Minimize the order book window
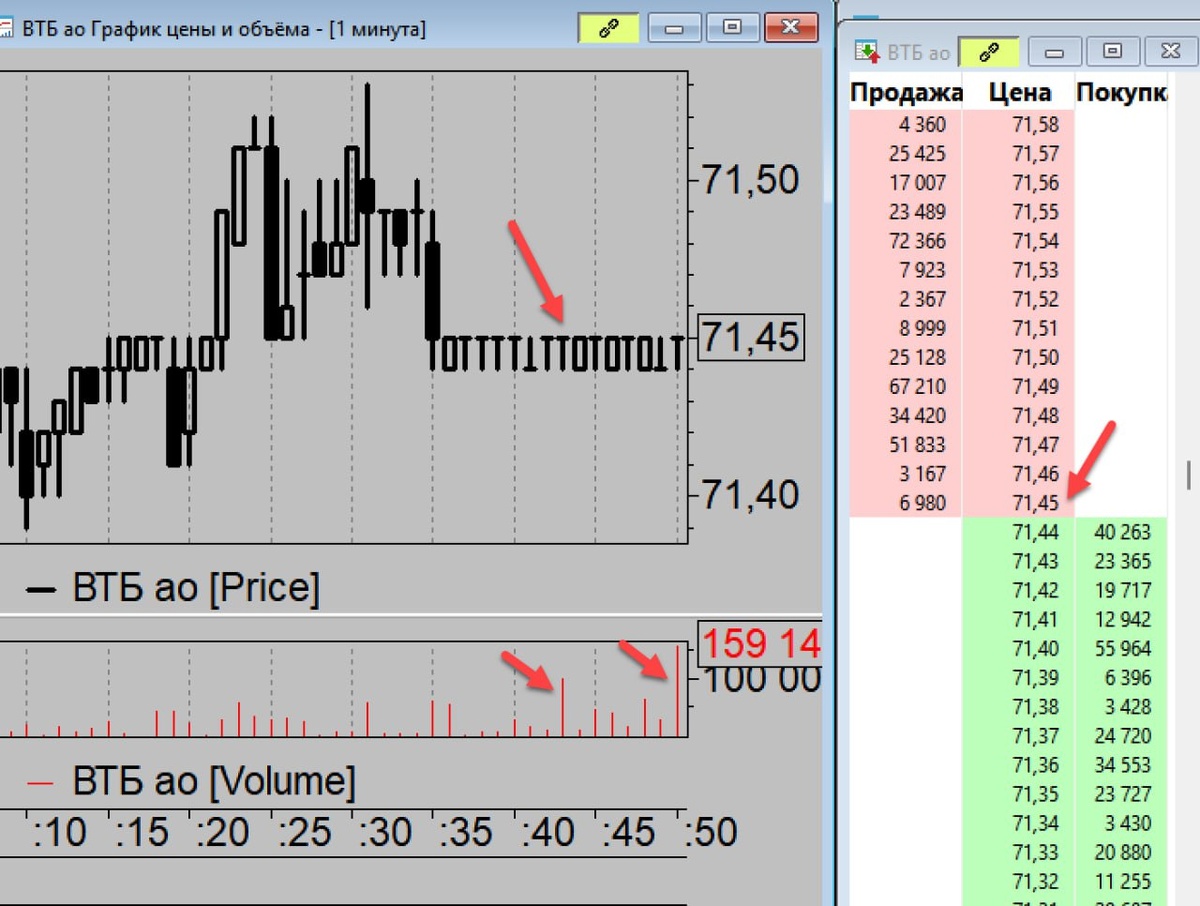Viewport: 1200px width, 906px height. 1054,51
